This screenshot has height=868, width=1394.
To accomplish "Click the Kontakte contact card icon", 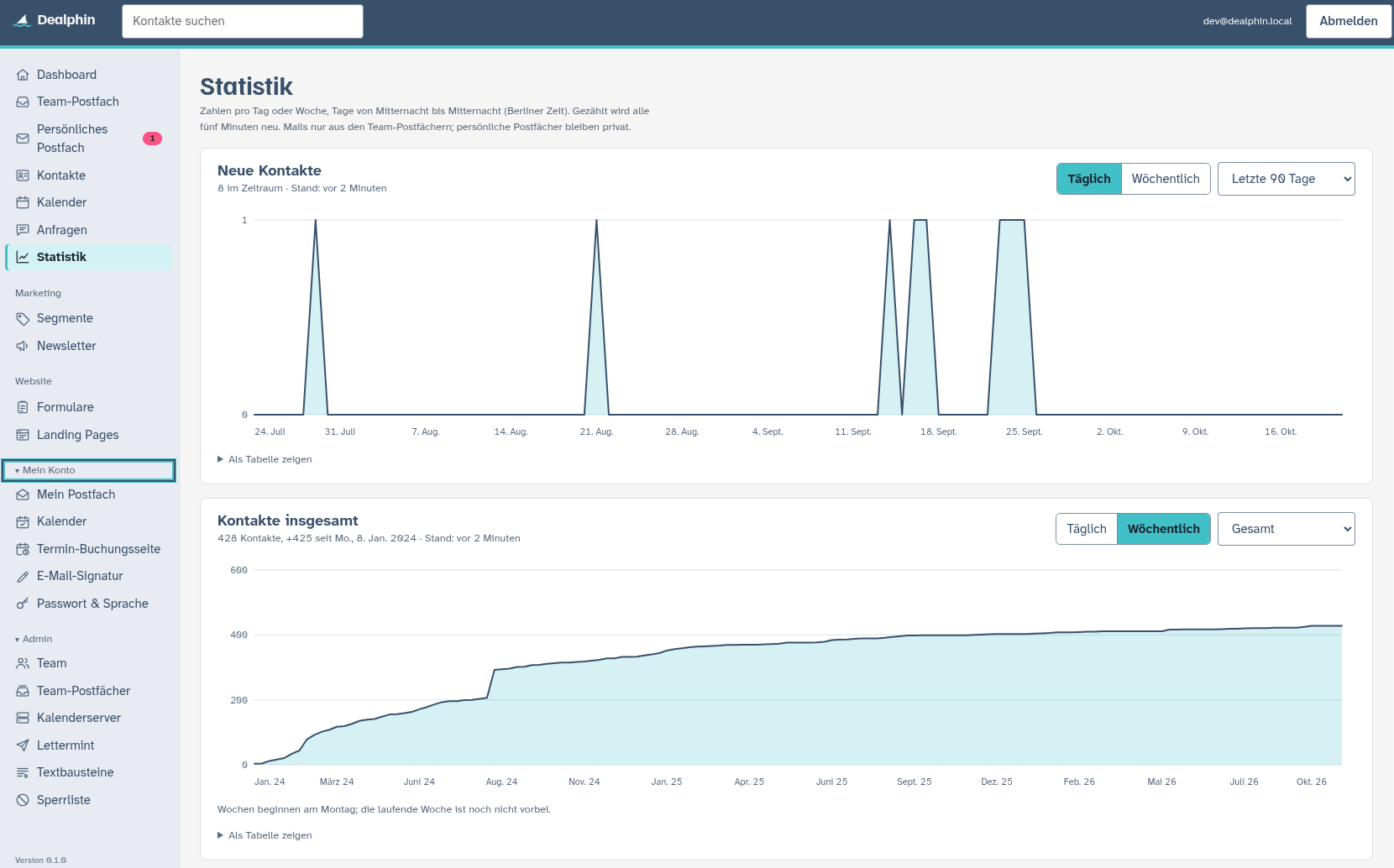I will pyautogui.click(x=23, y=175).
